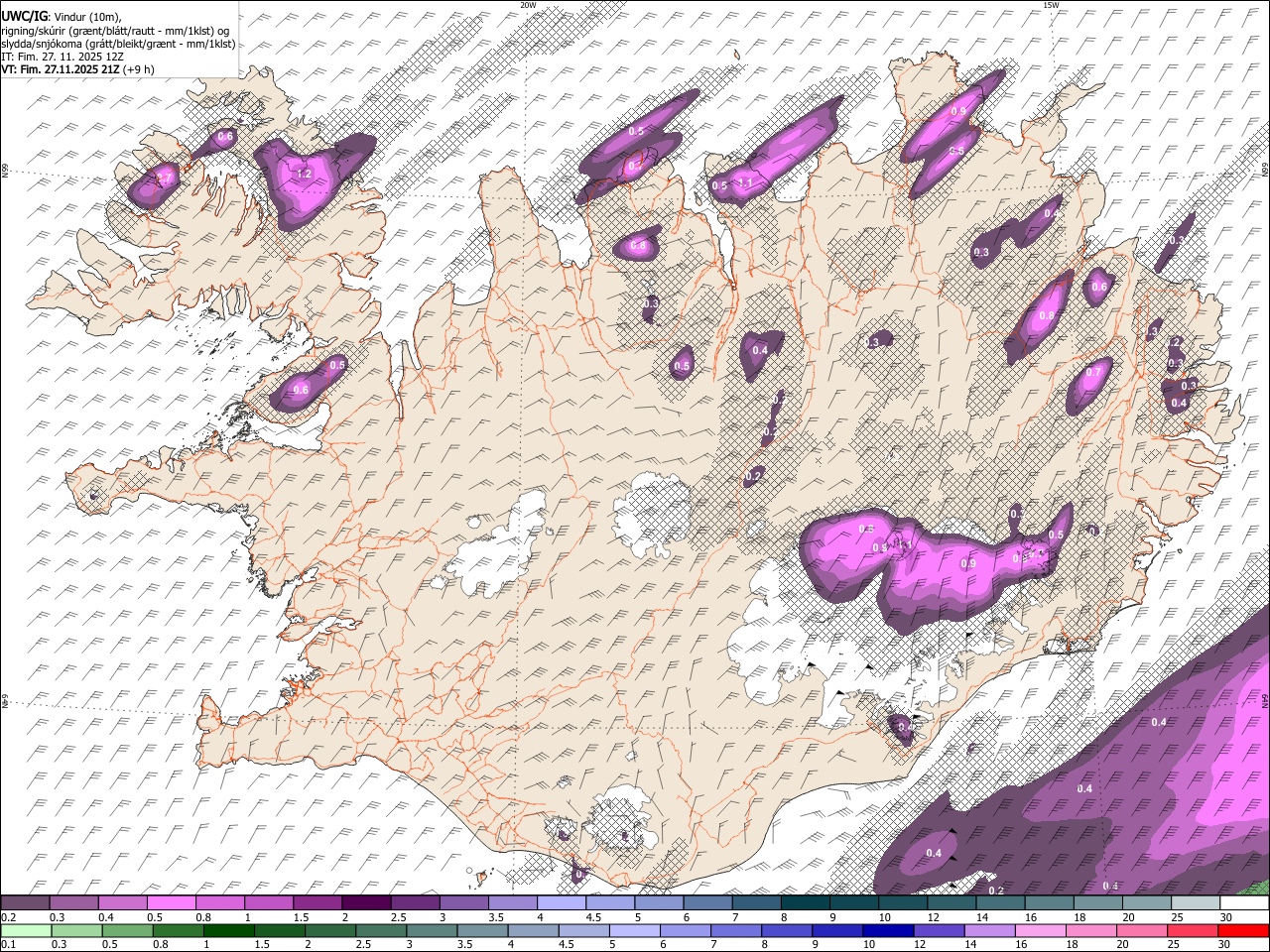Click the light grey snow swatch labeled 25
The image size is (1270, 952).
(x=1195, y=903)
